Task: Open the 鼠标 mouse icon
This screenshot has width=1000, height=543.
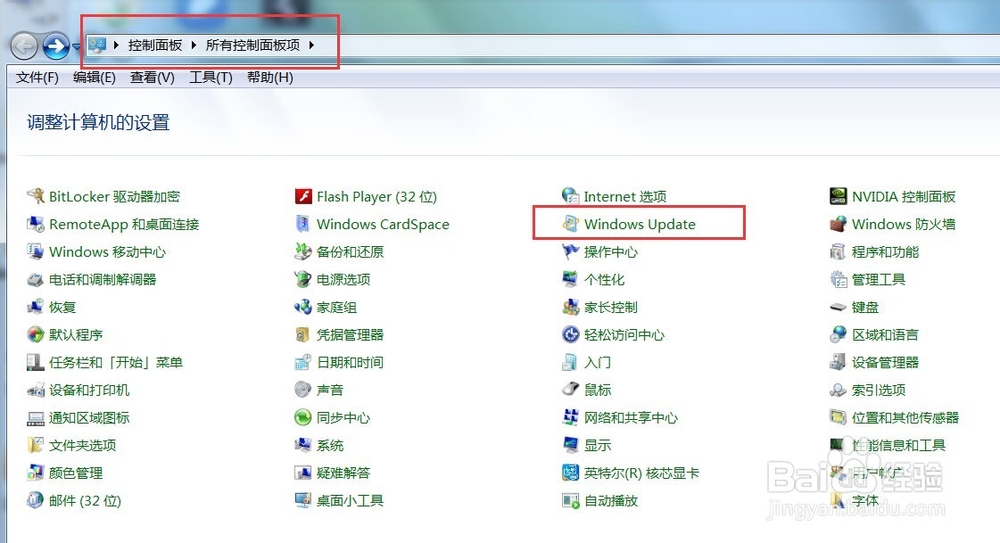Action: click(x=570, y=390)
